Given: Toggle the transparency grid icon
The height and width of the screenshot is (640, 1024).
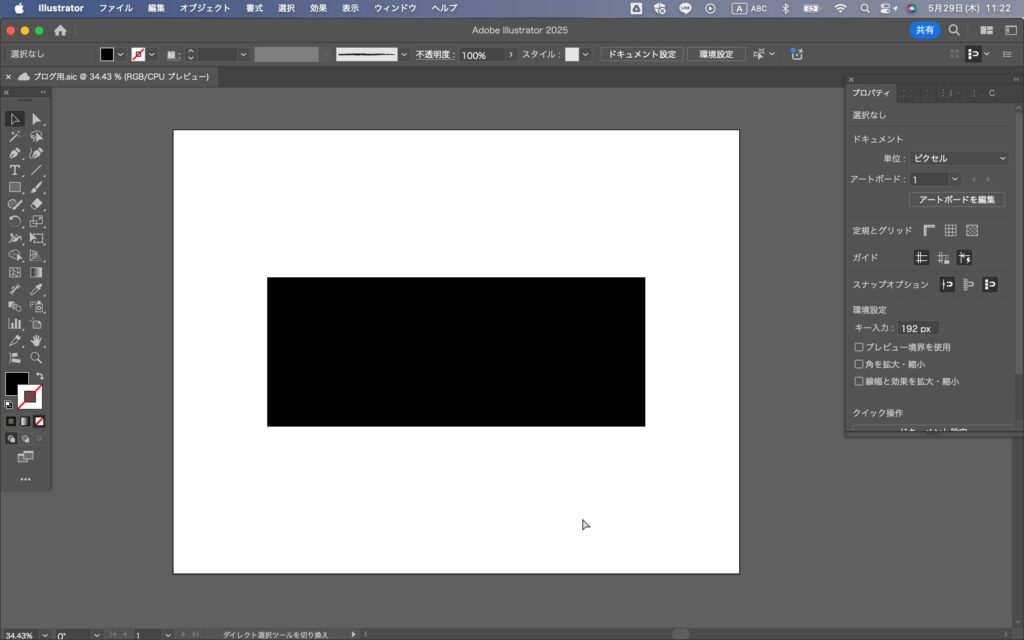Looking at the screenshot, I should click(x=972, y=231).
